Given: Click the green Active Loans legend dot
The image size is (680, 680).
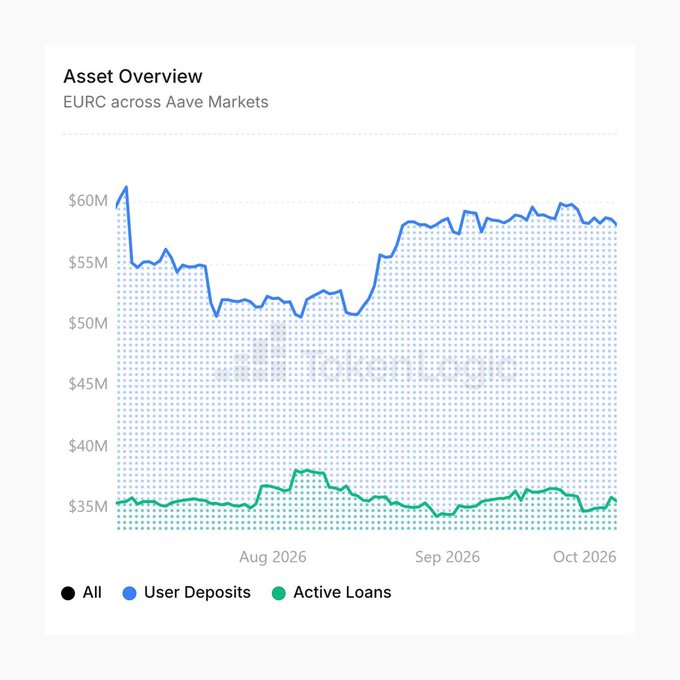Looking at the screenshot, I should pyautogui.click(x=279, y=593).
